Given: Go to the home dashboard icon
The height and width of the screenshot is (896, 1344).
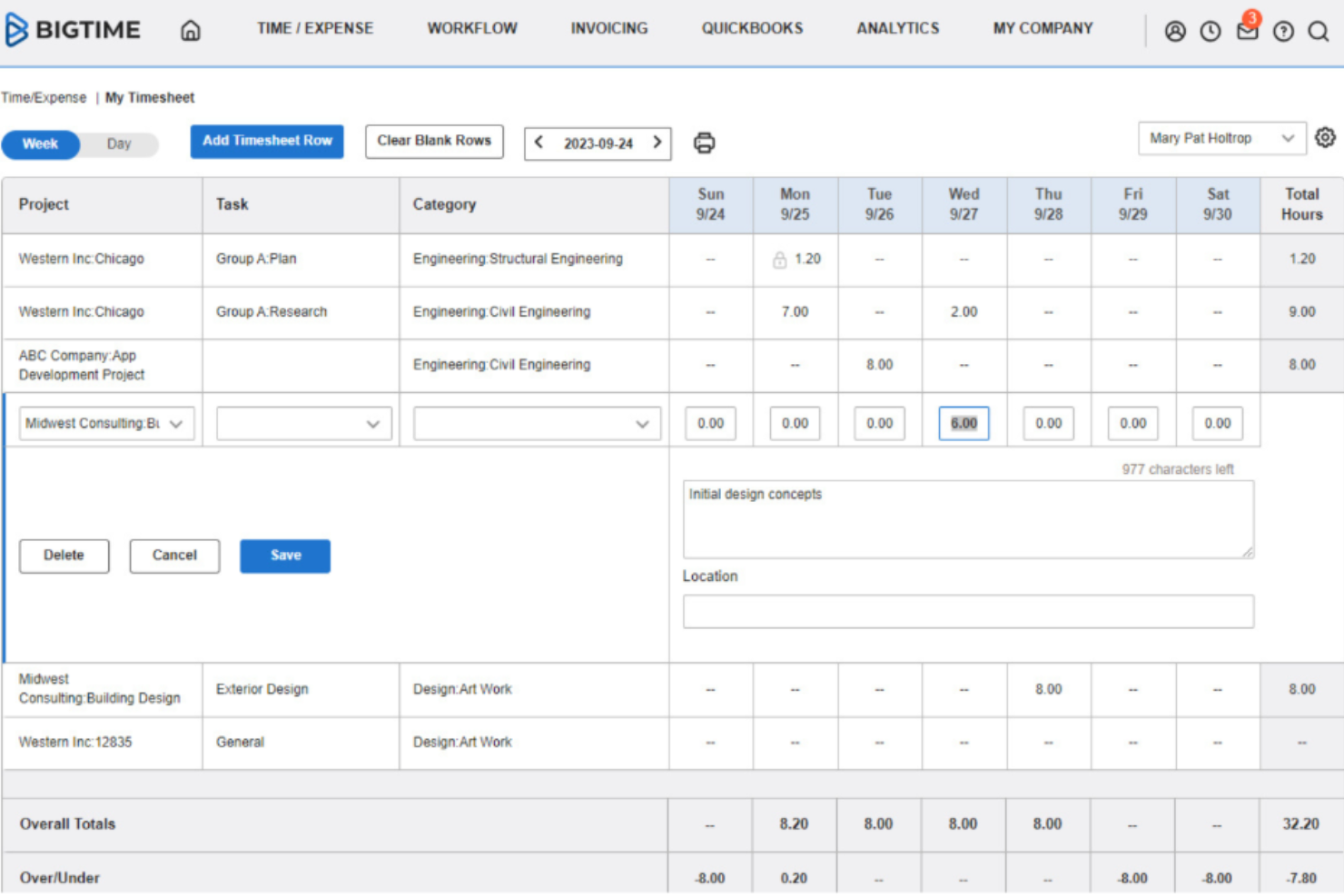Looking at the screenshot, I should [191, 31].
